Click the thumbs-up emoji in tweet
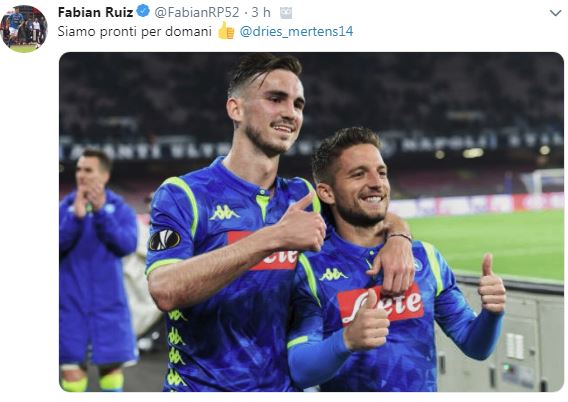The height and width of the screenshot is (402, 568). pyautogui.click(x=226, y=31)
